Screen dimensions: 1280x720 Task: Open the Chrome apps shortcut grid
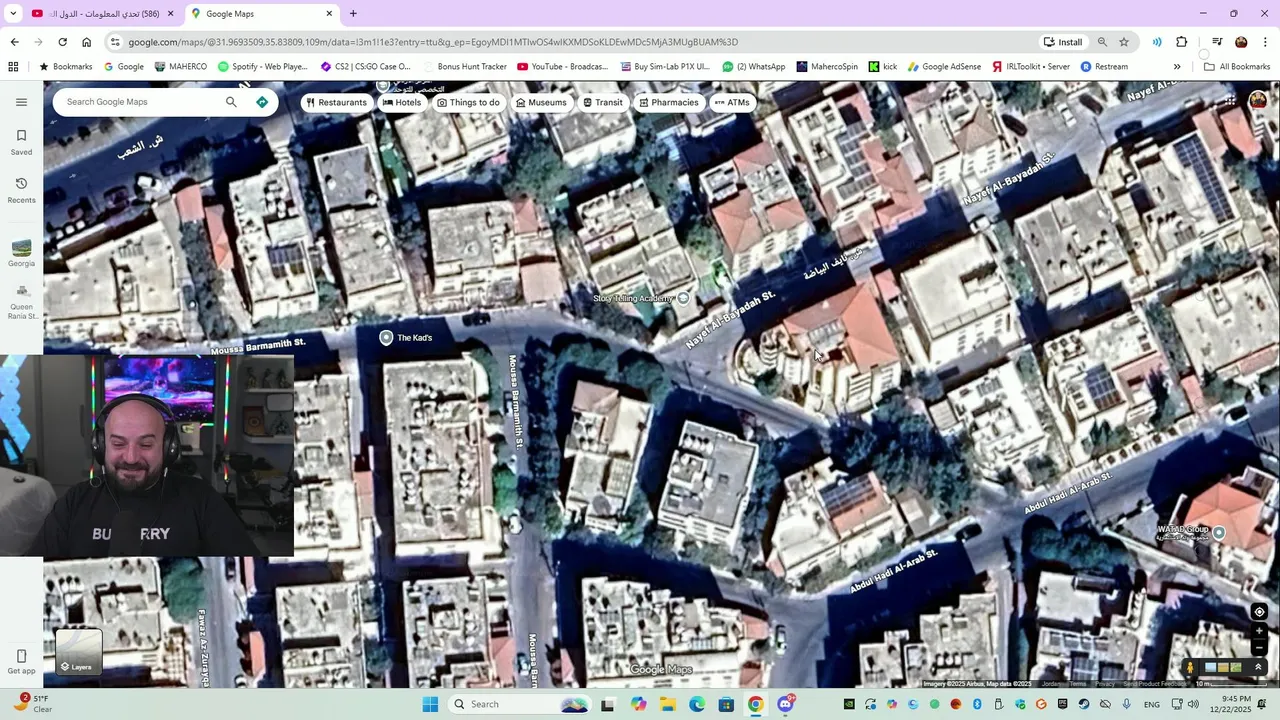(x=13, y=67)
